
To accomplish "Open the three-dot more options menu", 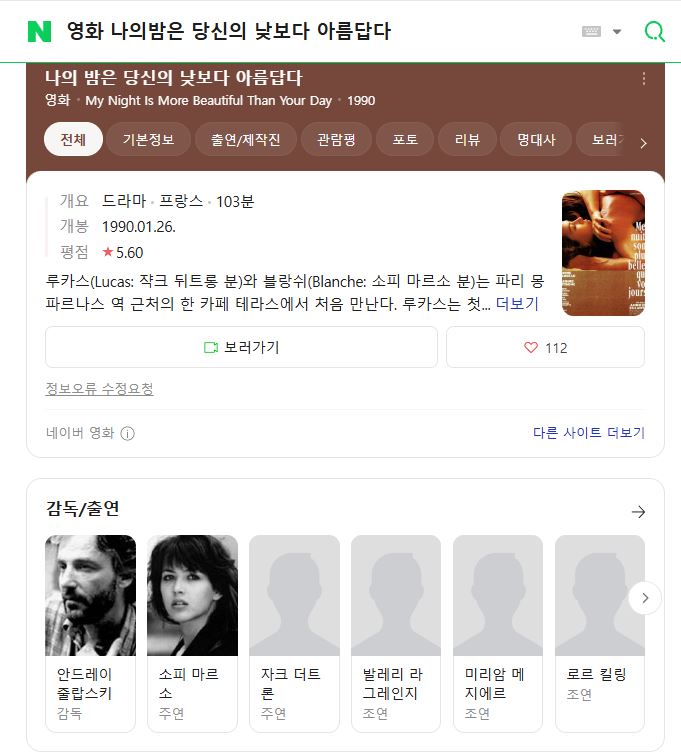I will [x=643, y=79].
